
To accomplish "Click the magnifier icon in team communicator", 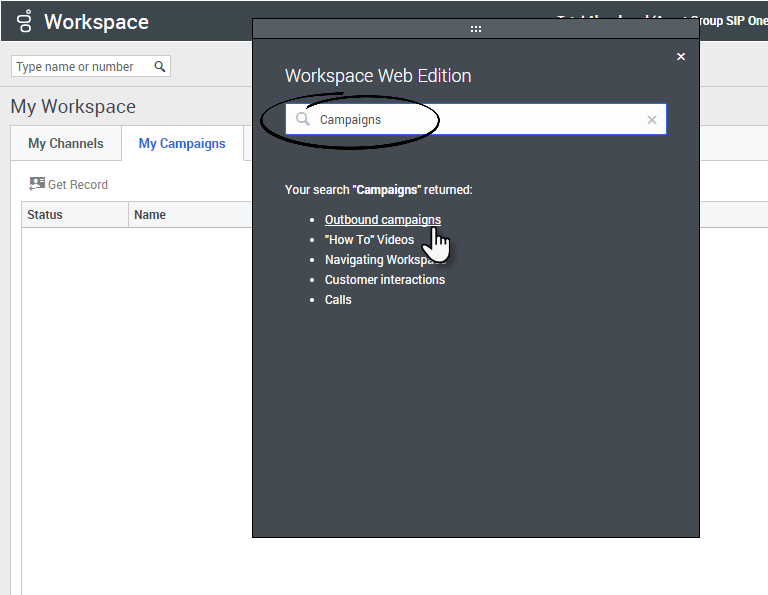I will (160, 66).
